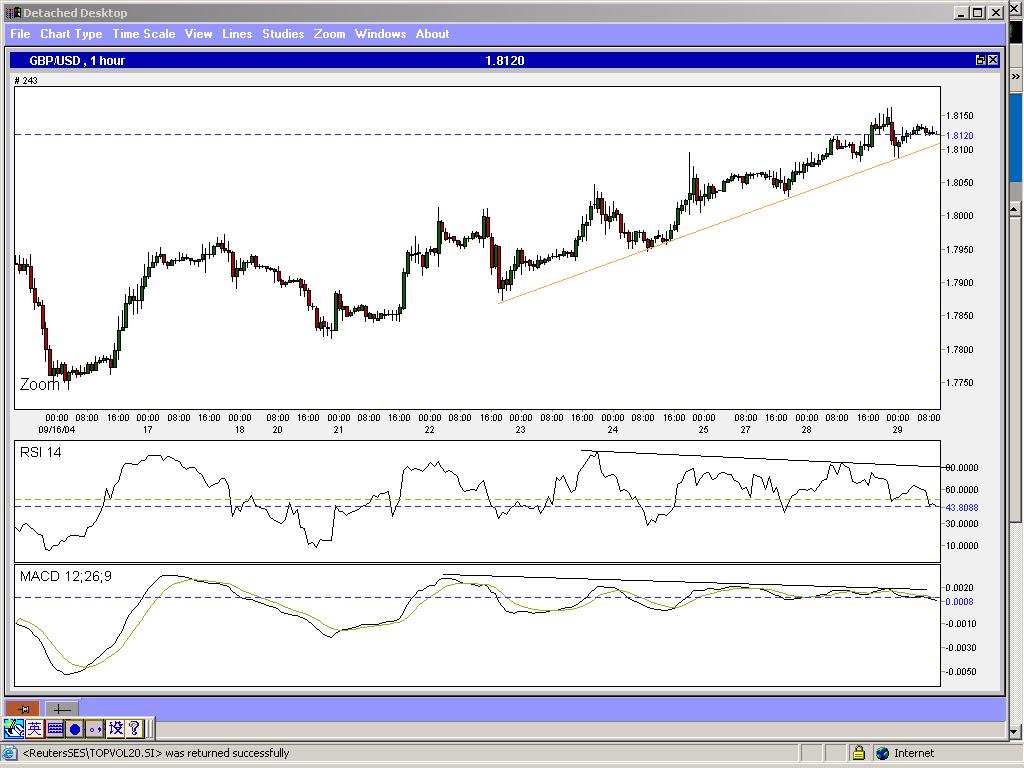Open IME help question mark icon
The height and width of the screenshot is (768, 1024).
click(134, 728)
